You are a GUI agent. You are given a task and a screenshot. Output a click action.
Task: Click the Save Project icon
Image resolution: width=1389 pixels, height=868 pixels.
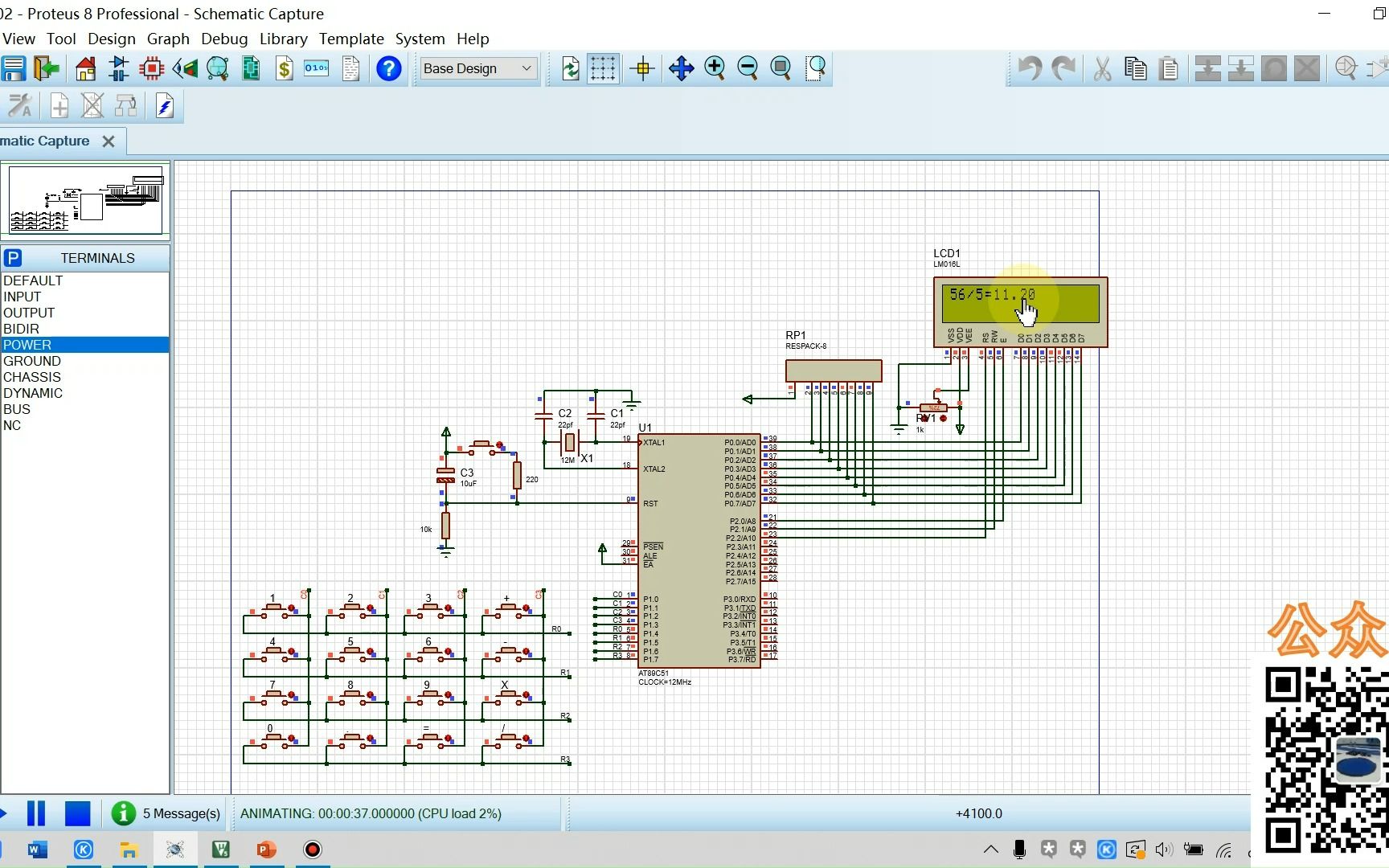coord(14,69)
